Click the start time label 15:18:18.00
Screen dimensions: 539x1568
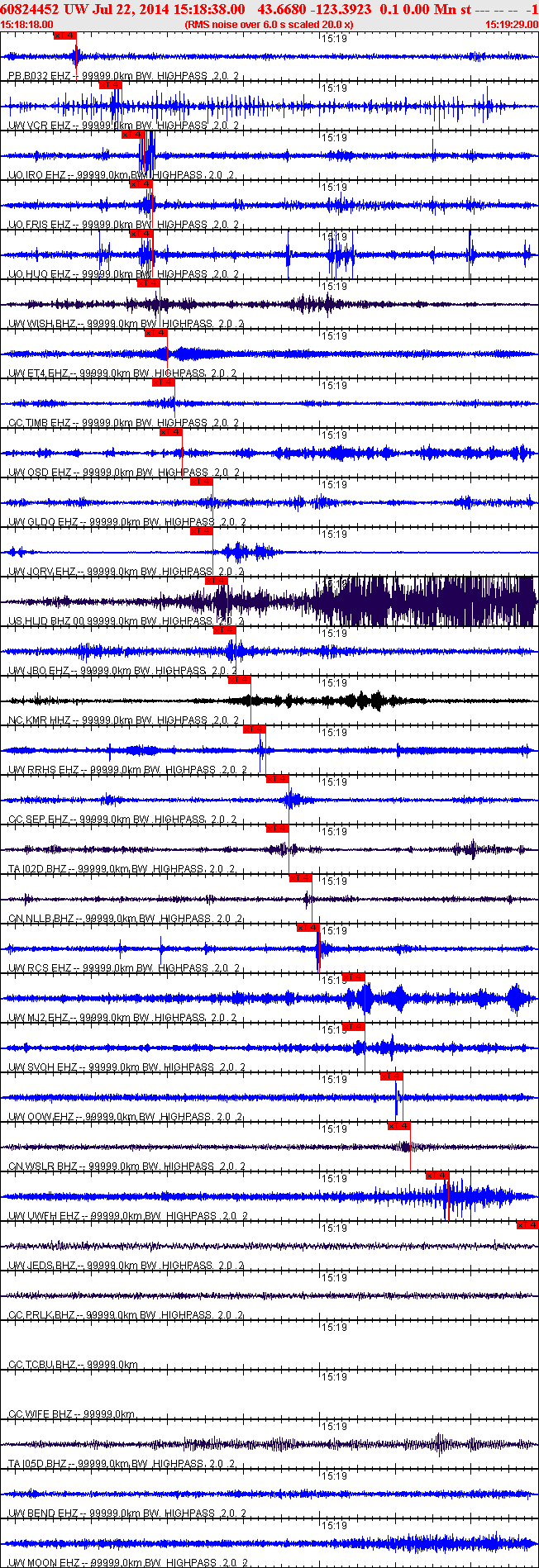(x=27, y=25)
